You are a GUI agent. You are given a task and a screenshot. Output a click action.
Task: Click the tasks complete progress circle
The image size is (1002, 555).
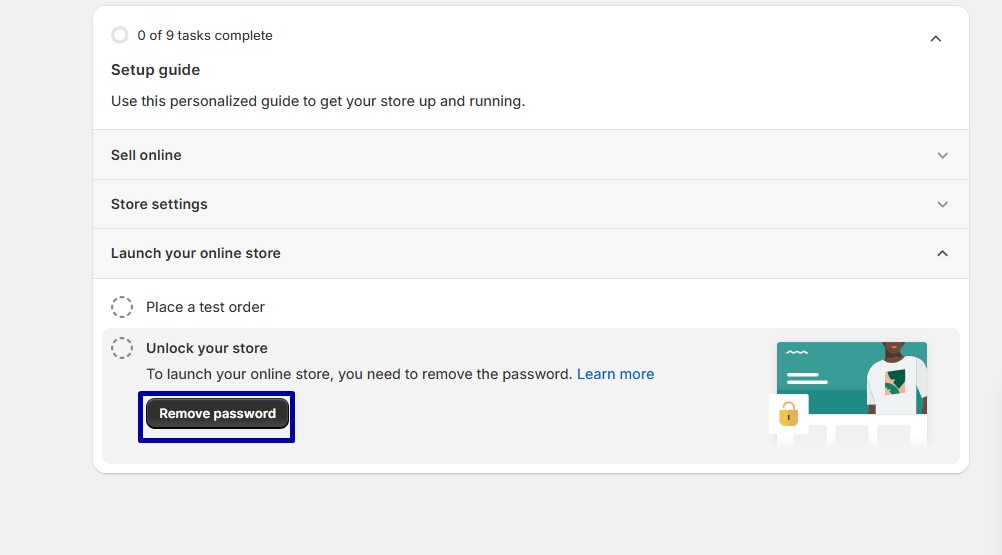[119, 35]
